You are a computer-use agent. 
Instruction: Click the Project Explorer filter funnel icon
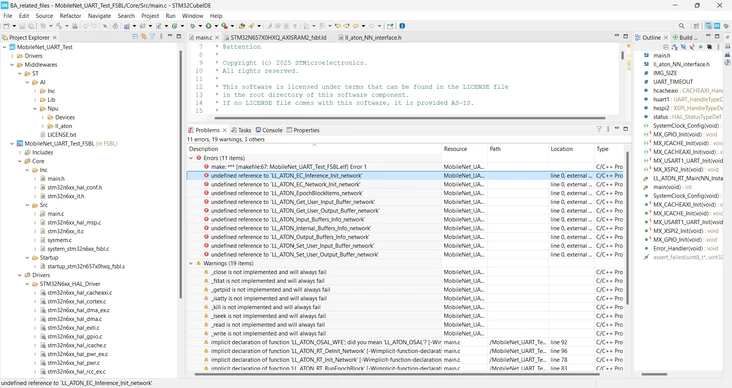[152, 36]
